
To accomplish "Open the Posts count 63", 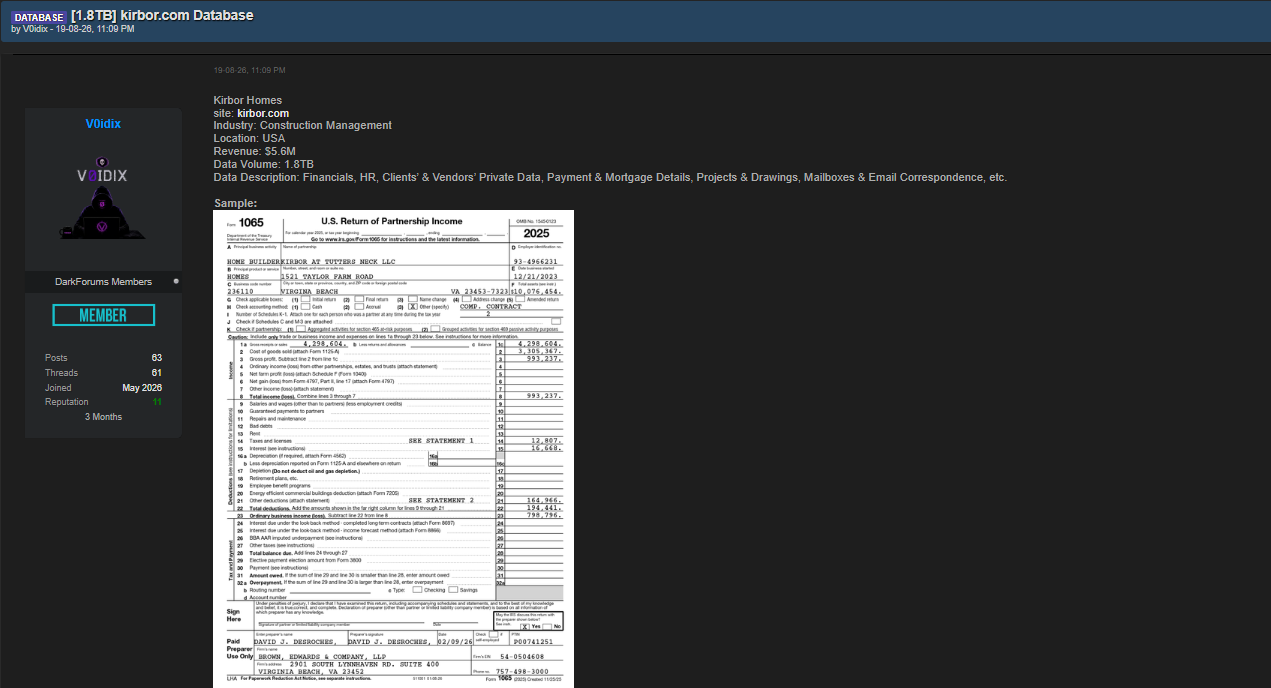I will (156, 358).
